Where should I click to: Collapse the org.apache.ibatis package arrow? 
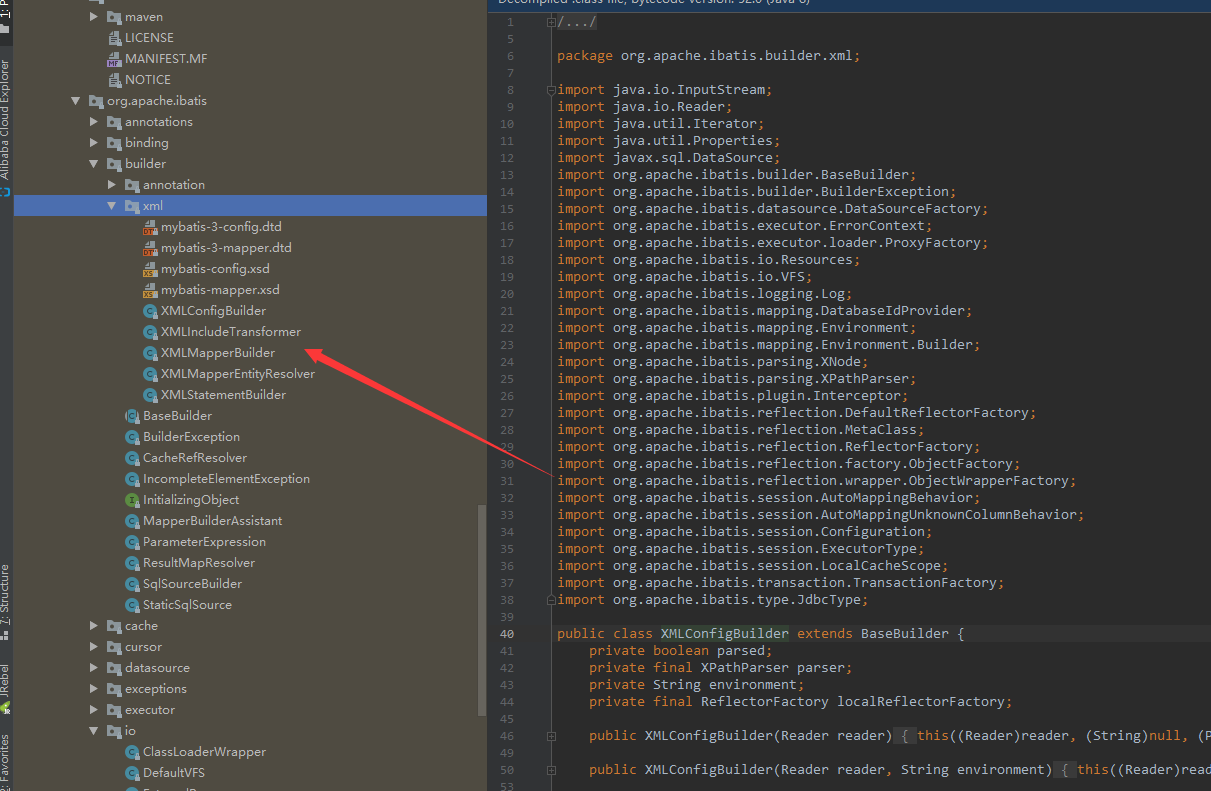coord(76,101)
